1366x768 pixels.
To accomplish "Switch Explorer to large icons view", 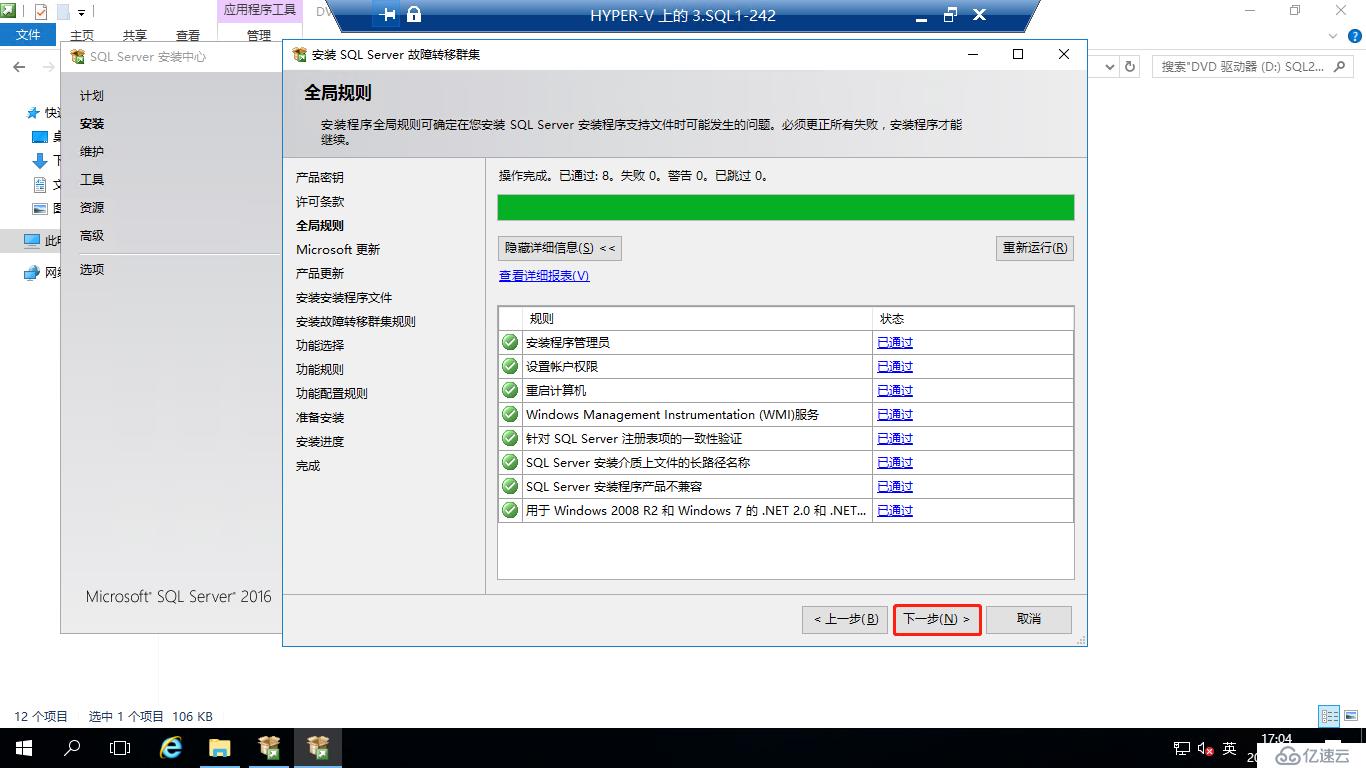I will 1350,716.
